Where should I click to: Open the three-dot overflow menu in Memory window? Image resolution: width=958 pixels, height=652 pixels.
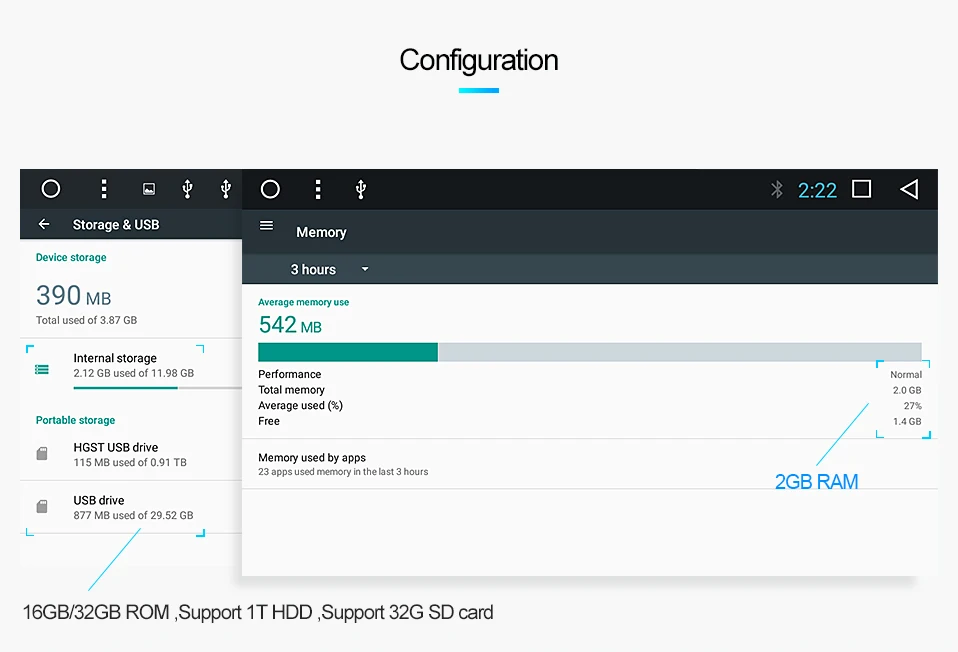click(x=317, y=189)
